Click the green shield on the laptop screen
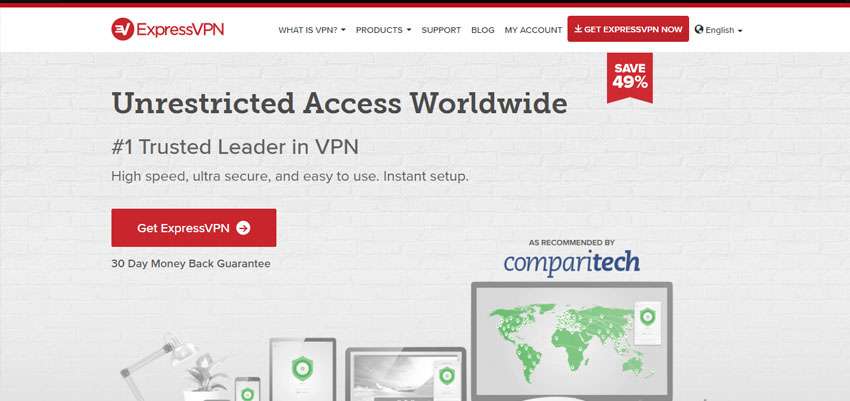The image size is (850, 401). pyautogui.click(x=447, y=375)
